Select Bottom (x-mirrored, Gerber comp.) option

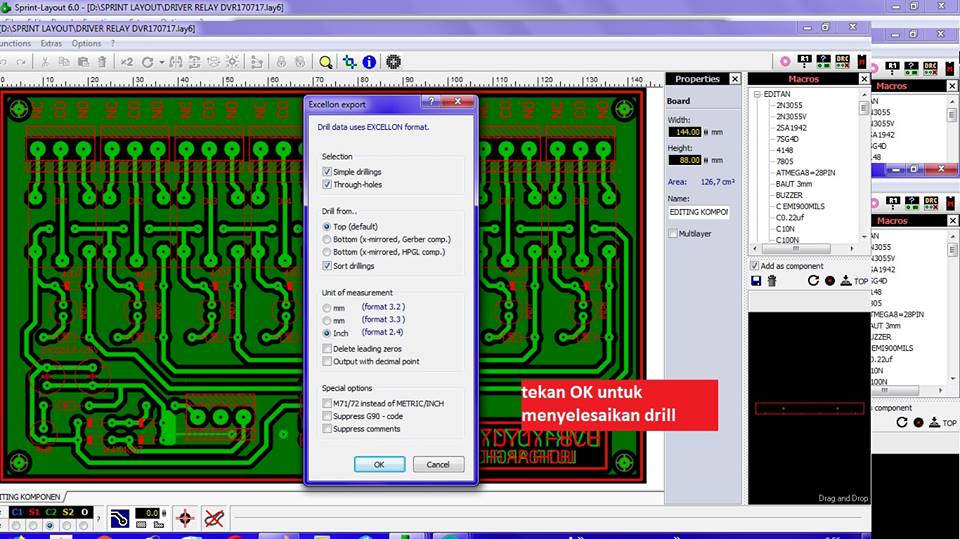click(x=327, y=239)
